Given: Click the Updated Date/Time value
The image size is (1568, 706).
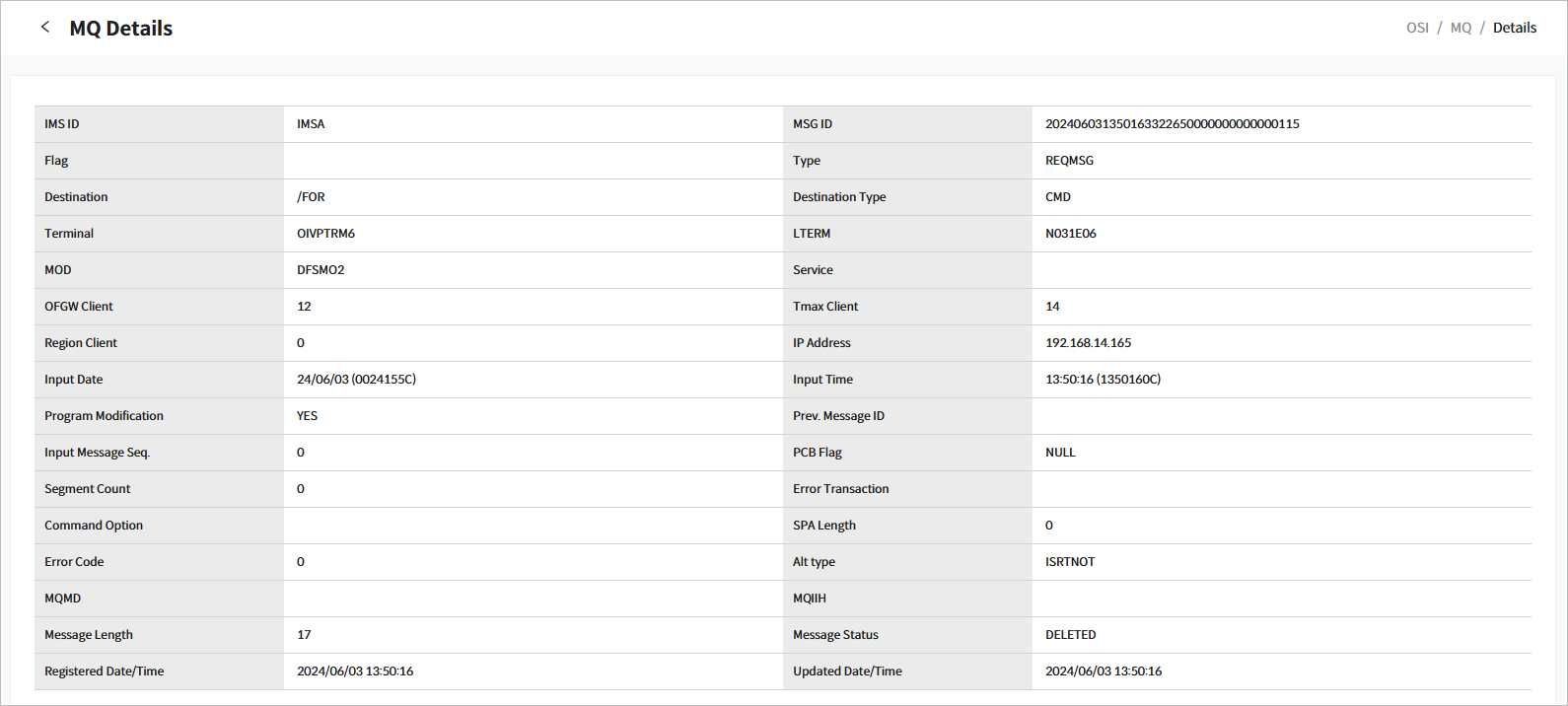Looking at the screenshot, I should coord(1104,671).
